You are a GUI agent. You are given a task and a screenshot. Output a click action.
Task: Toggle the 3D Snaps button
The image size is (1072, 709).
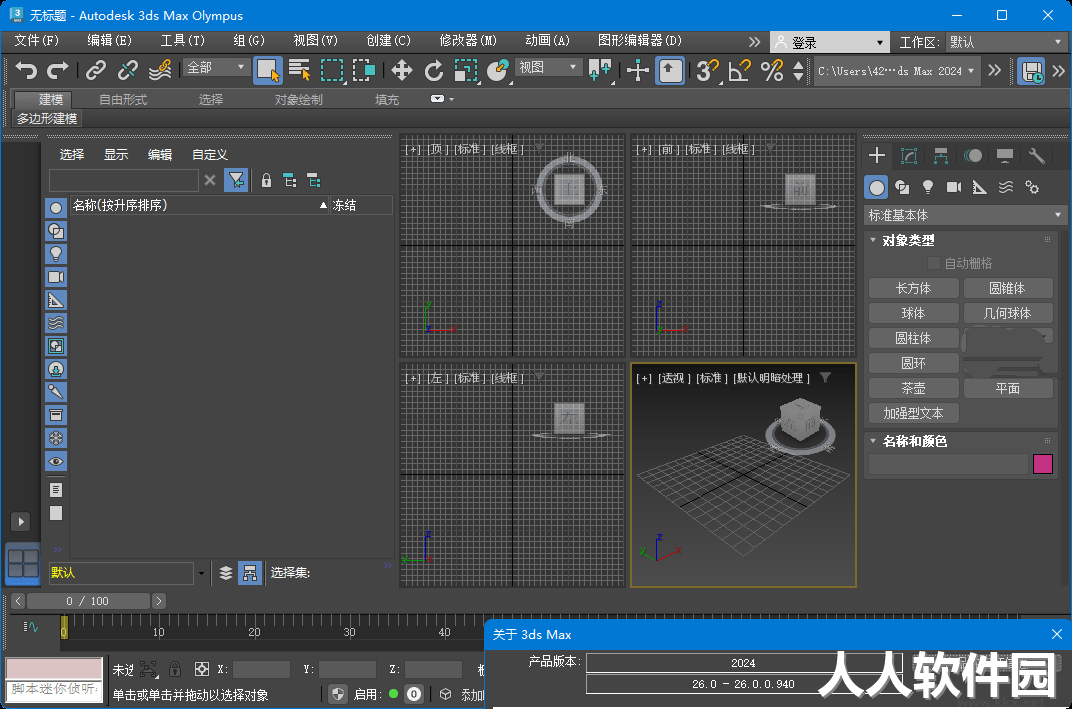(707, 70)
